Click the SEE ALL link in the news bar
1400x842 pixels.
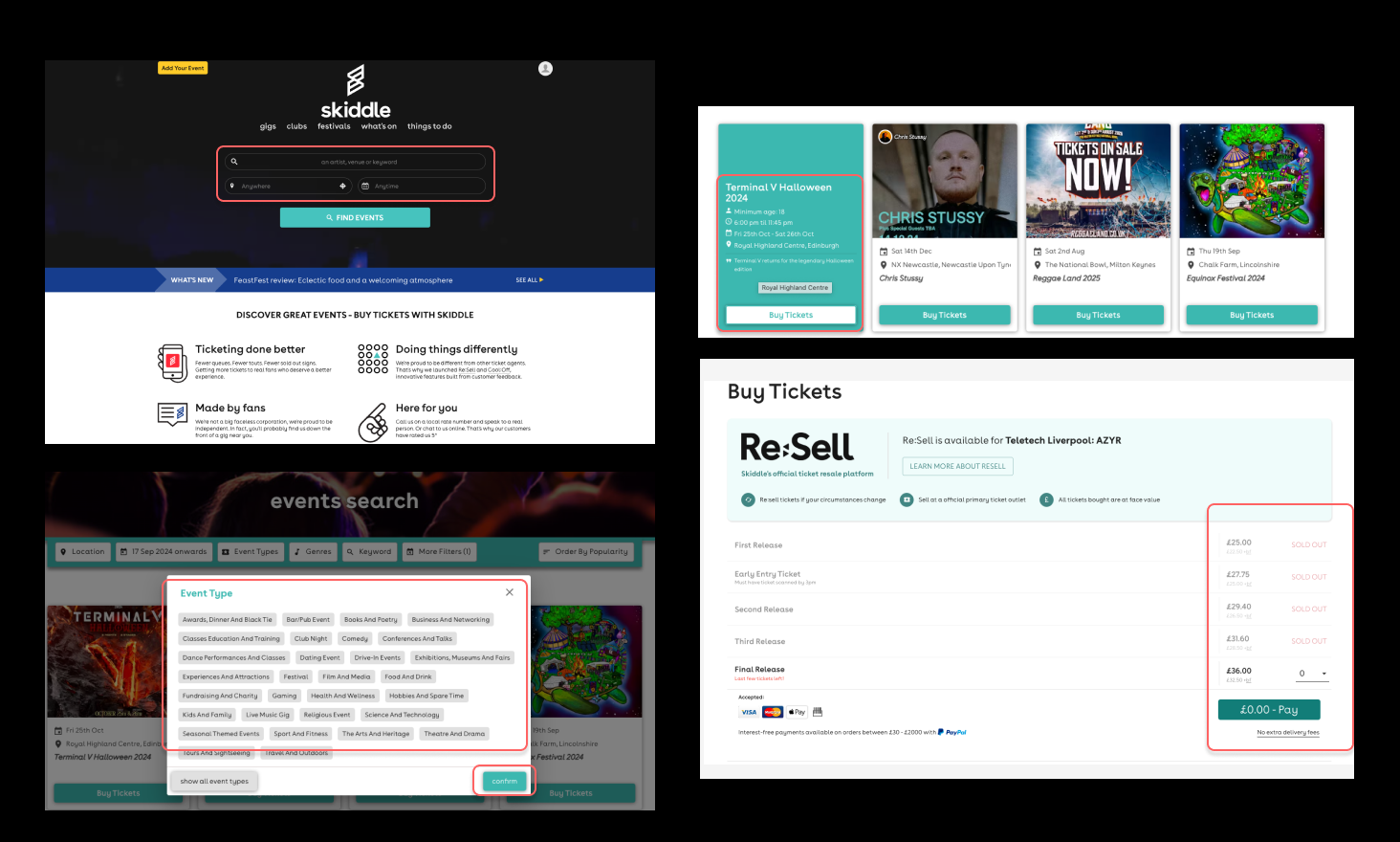tap(529, 280)
